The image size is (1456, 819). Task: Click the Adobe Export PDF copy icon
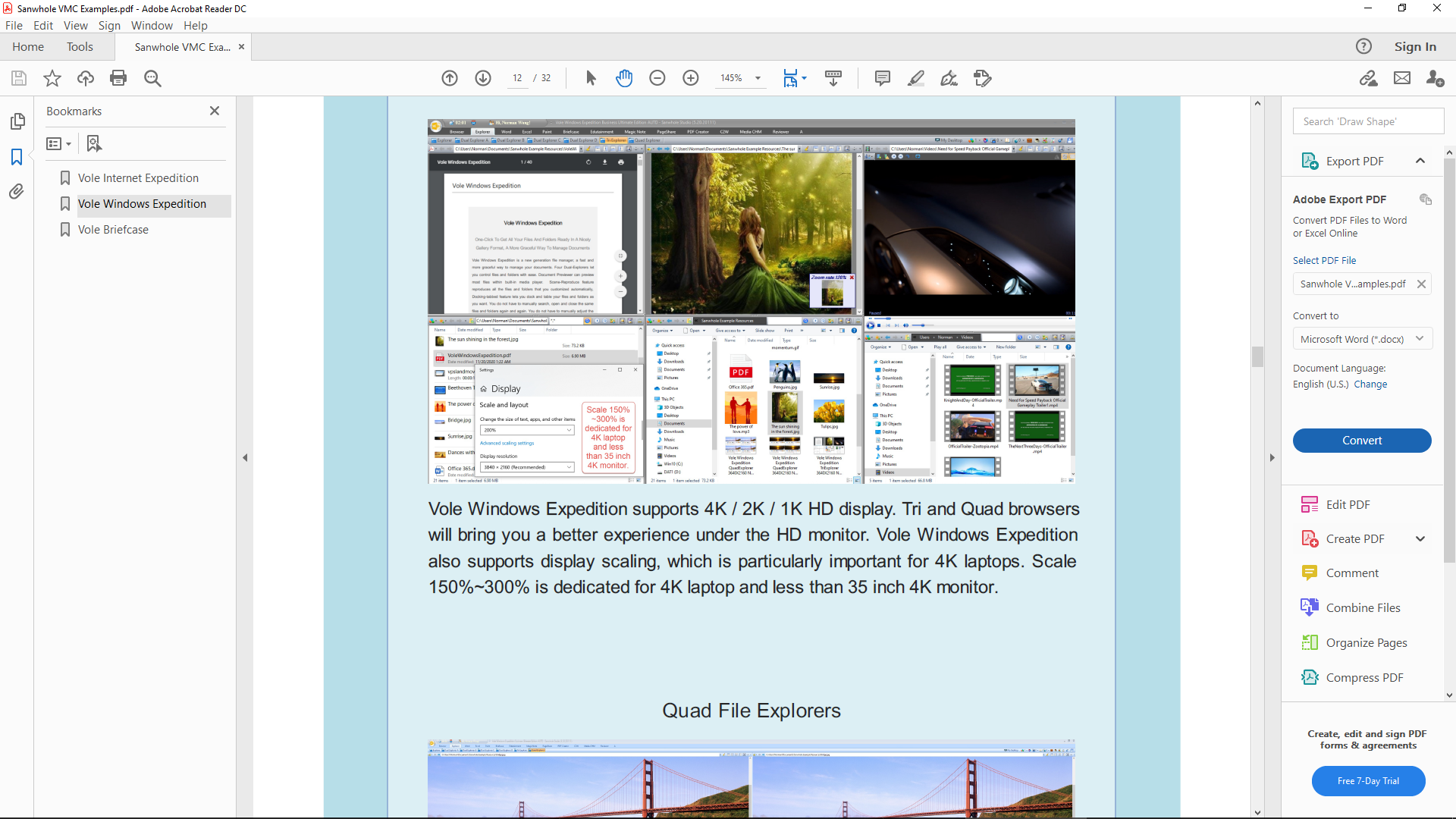pyautogui.click(x=1426, y=199)
